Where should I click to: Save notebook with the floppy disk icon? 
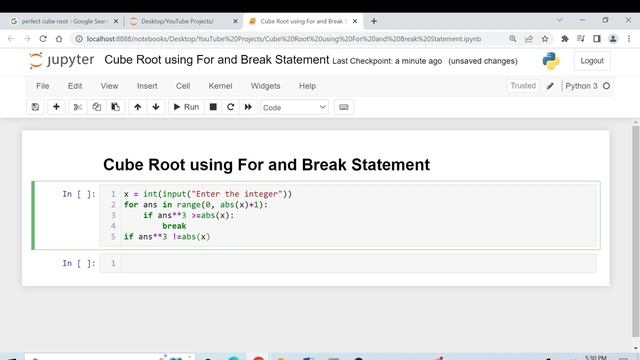tap(36, 107)
